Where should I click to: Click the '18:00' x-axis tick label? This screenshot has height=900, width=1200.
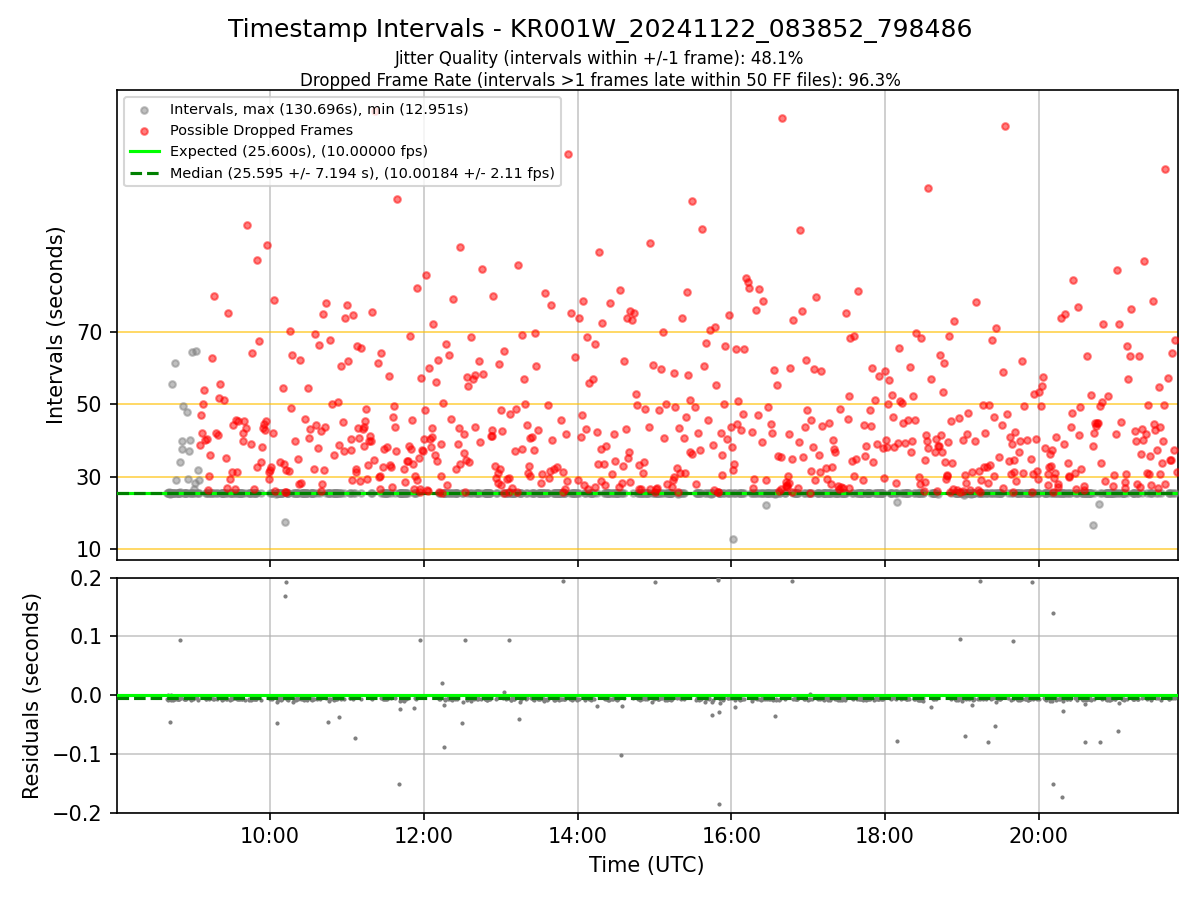point(885,835)
